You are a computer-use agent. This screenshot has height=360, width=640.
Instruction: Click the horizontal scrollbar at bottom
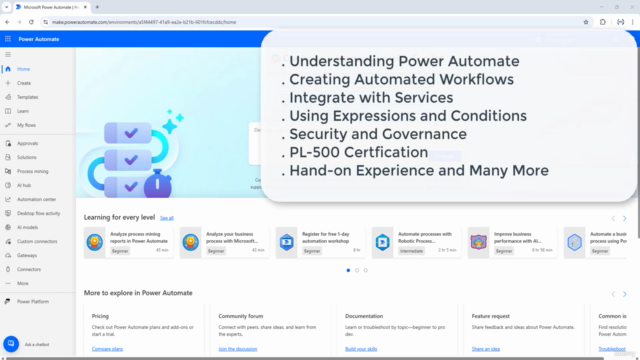(305, 358)
